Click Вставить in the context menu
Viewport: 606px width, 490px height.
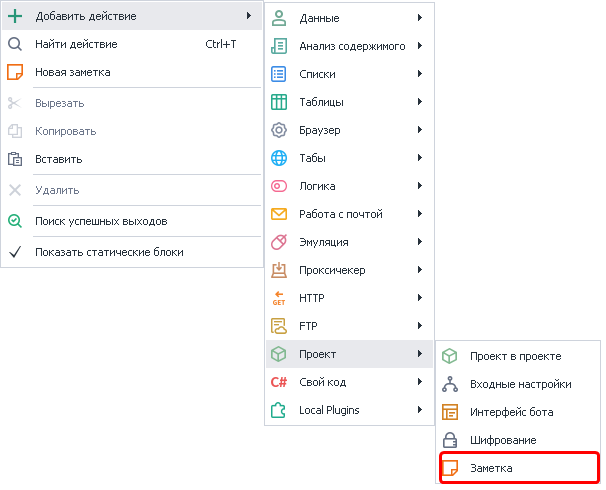(x=59, y=159)
